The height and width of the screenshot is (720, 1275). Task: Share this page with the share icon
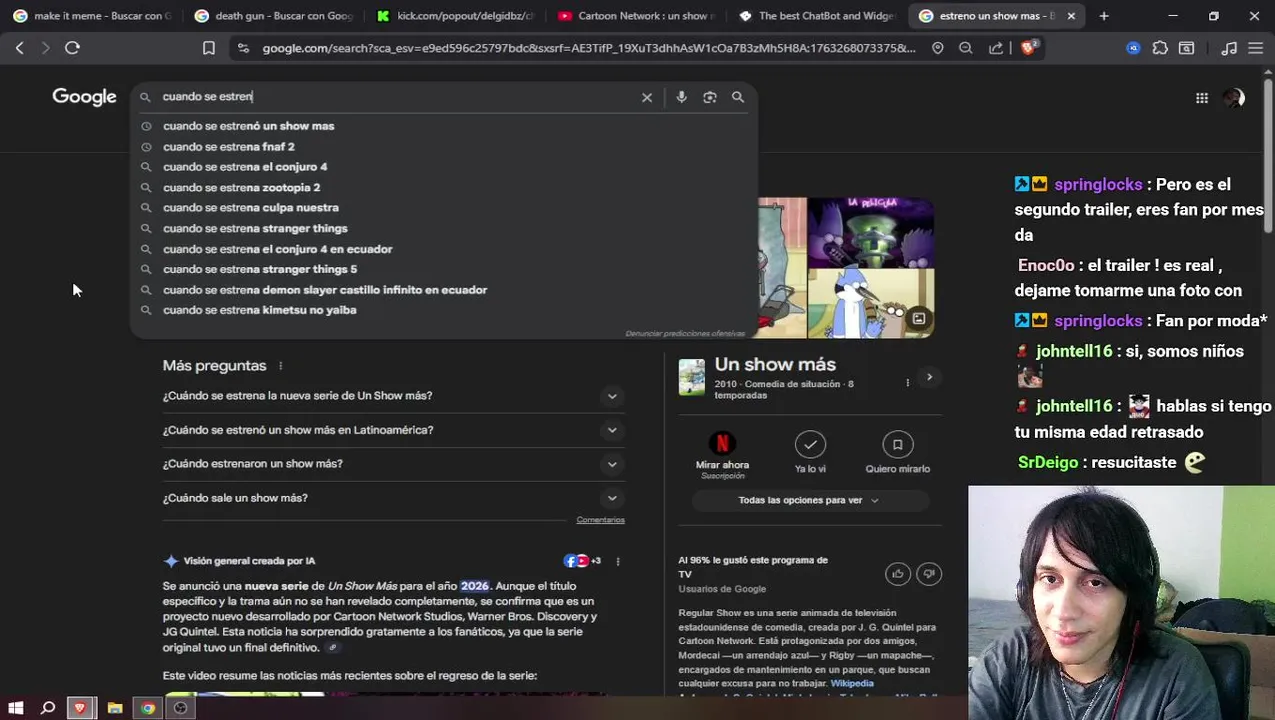pos(996,48)
